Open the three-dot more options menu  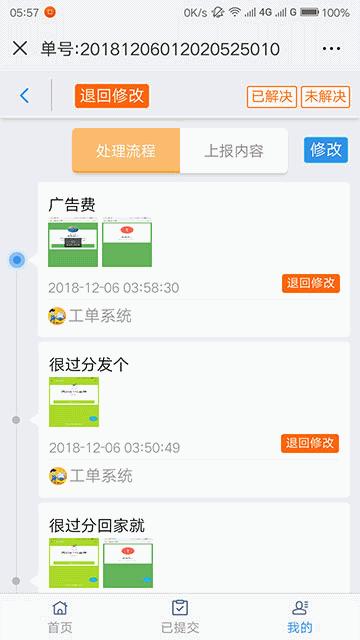point(331,49)
